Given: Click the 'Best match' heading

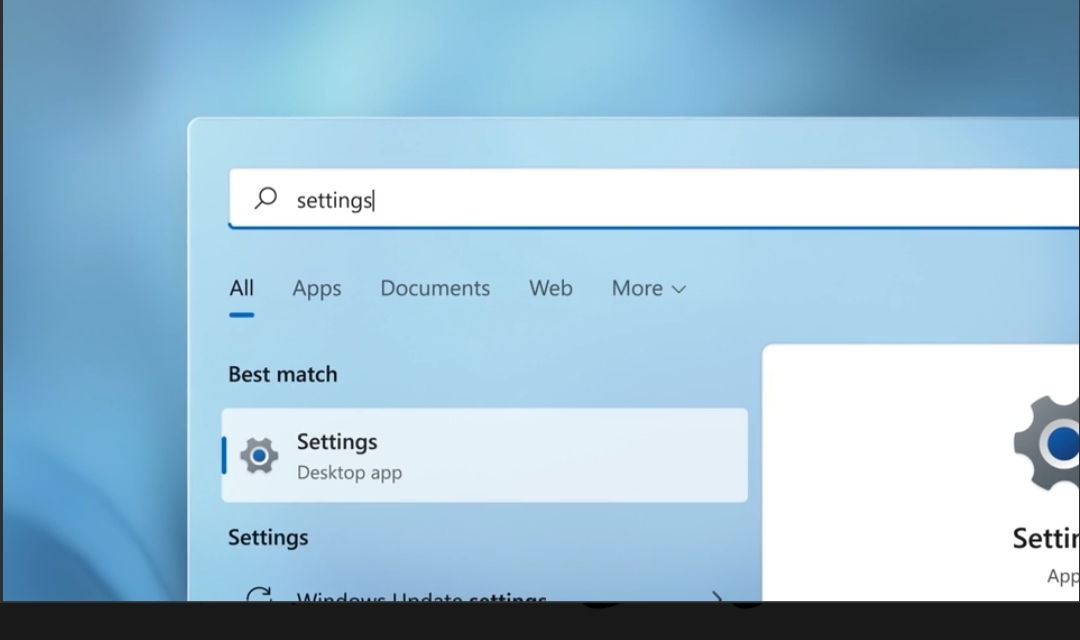Looking at the screenshot, I should [283, 374].
